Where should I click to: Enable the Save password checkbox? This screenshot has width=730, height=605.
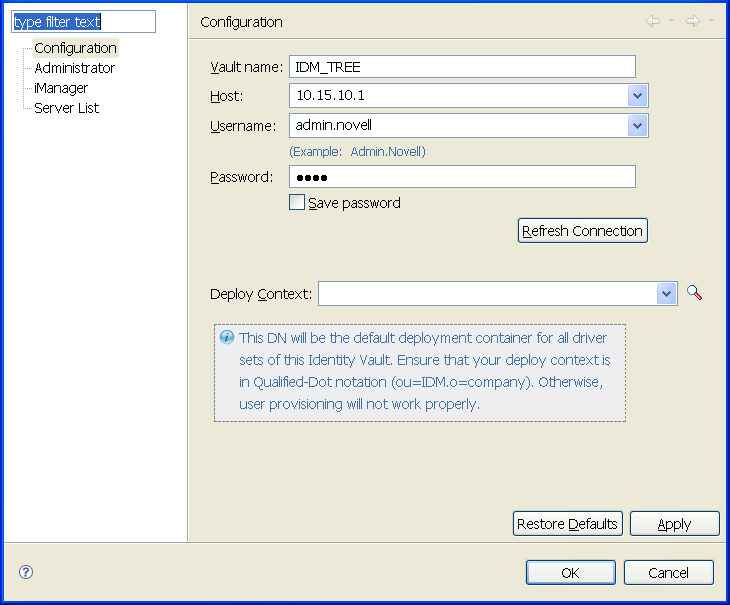pyautogui.click(x=297, y=202)
